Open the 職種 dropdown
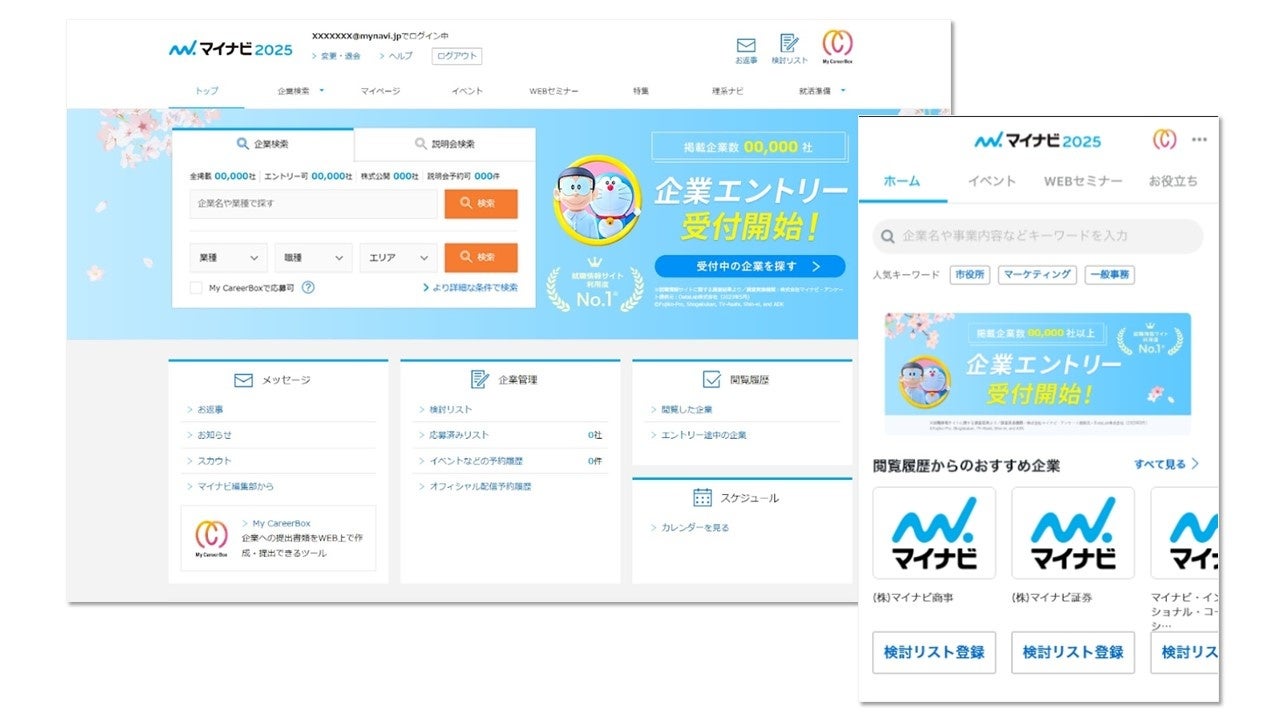 (313, 258)
